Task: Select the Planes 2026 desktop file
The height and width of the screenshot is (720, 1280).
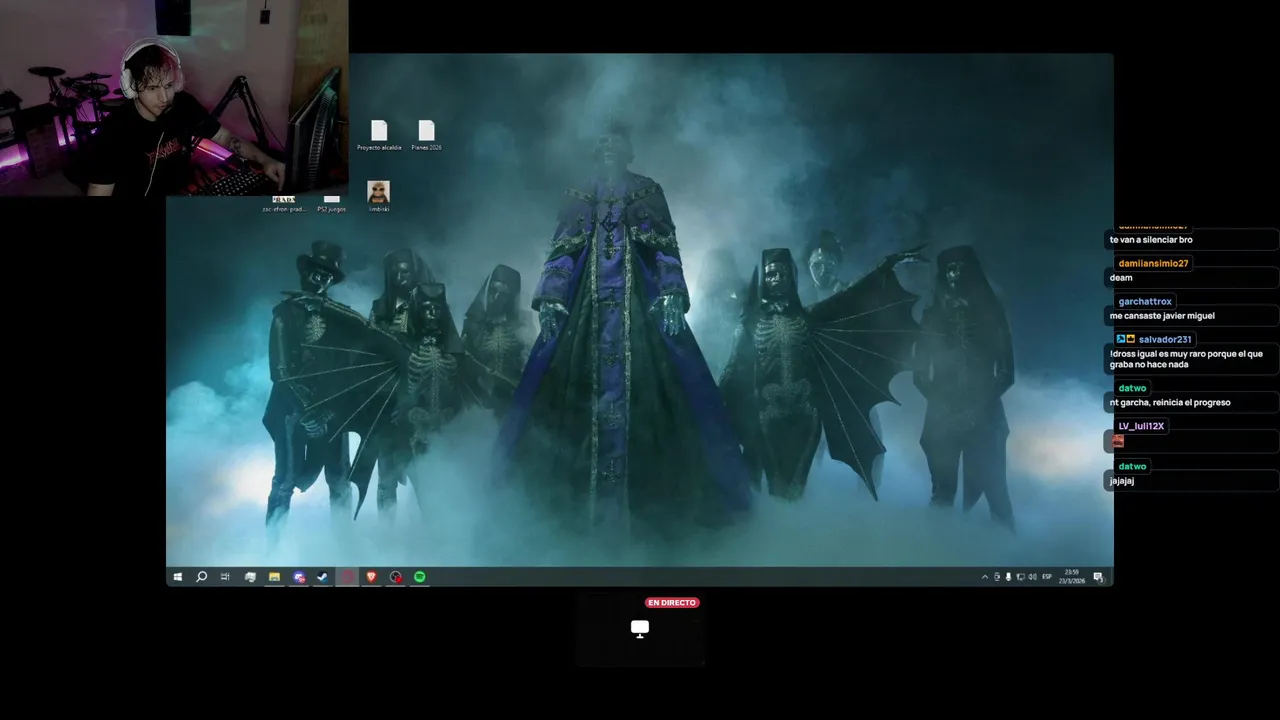Action: point(427,135)
